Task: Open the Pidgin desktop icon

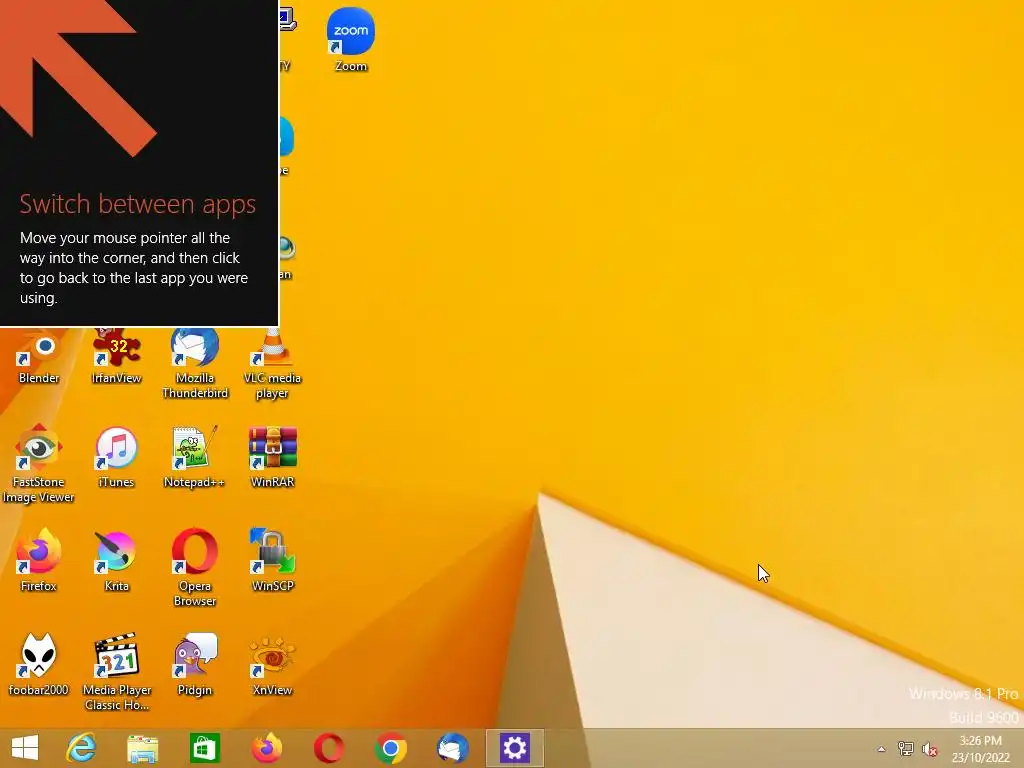Action: pyautogui.click(x=195, y=664)
